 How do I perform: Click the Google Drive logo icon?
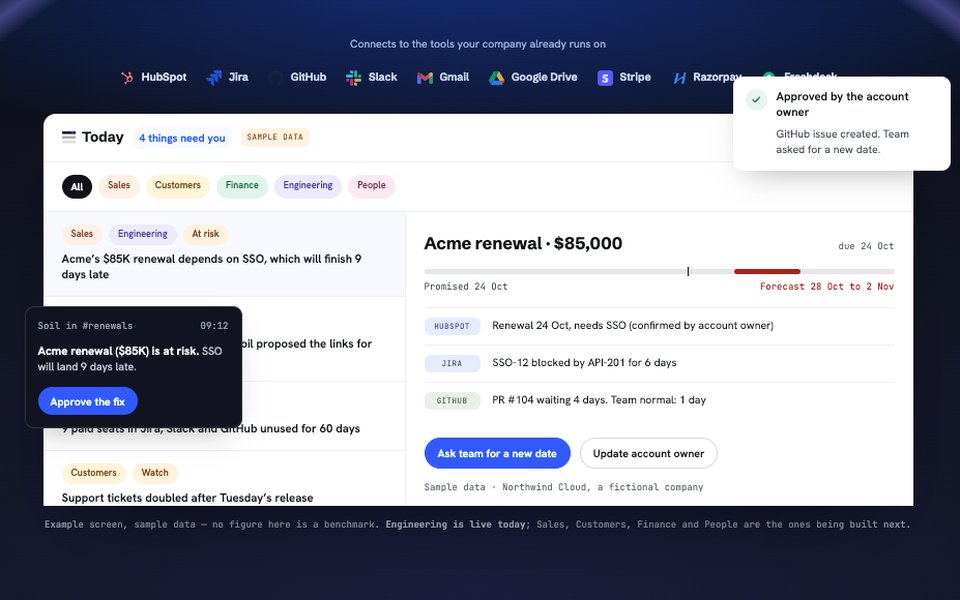coord(497,78)
